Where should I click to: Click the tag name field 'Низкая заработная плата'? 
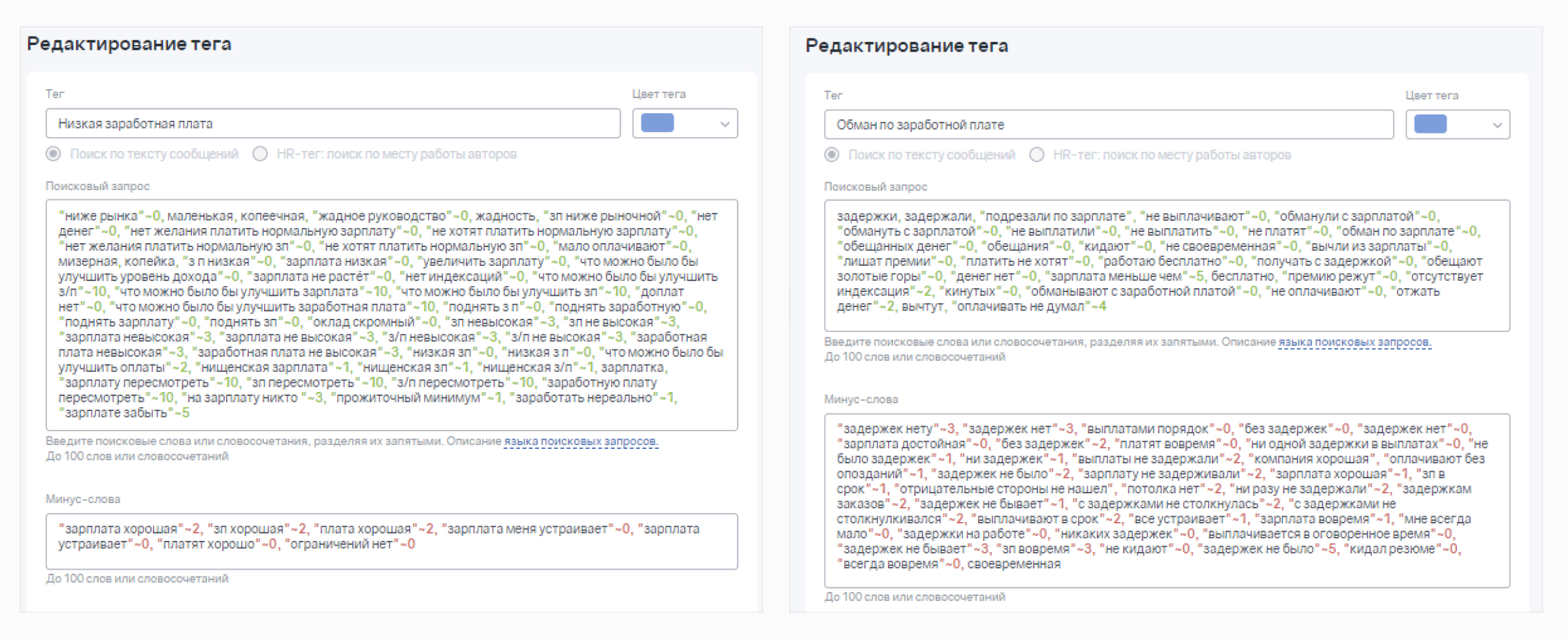pos(333,123)
